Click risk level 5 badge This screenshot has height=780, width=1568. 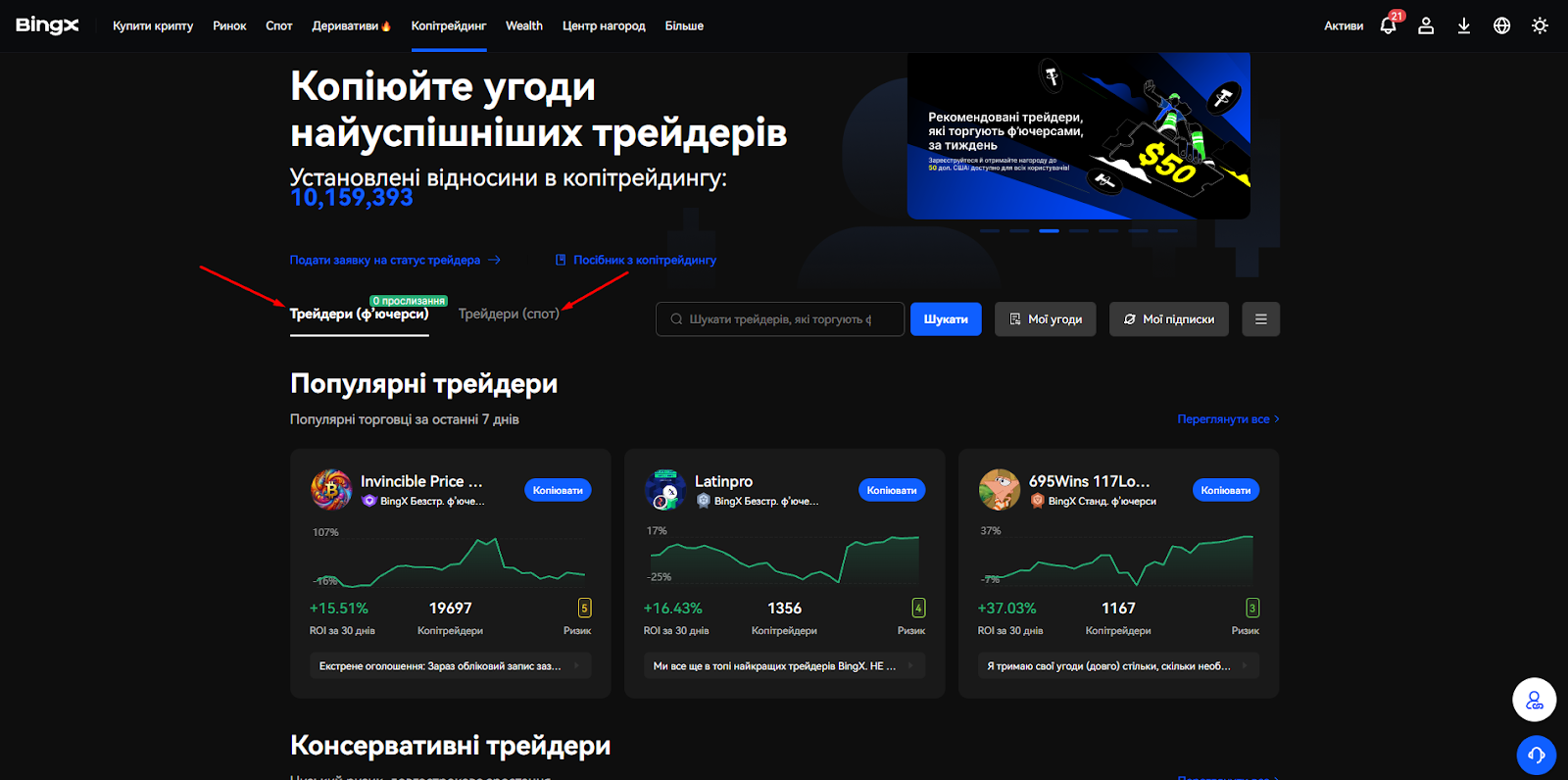coord(584,608)
